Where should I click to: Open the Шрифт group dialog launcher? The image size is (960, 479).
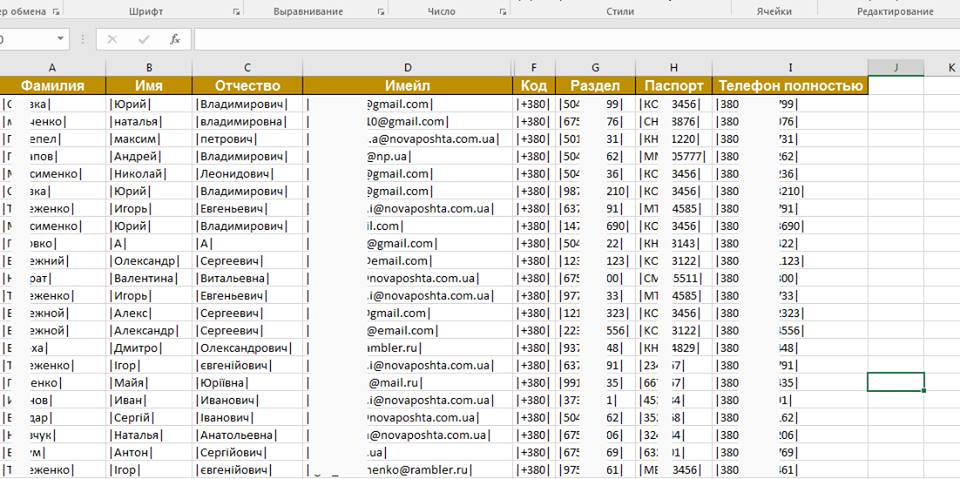(236, 12)
